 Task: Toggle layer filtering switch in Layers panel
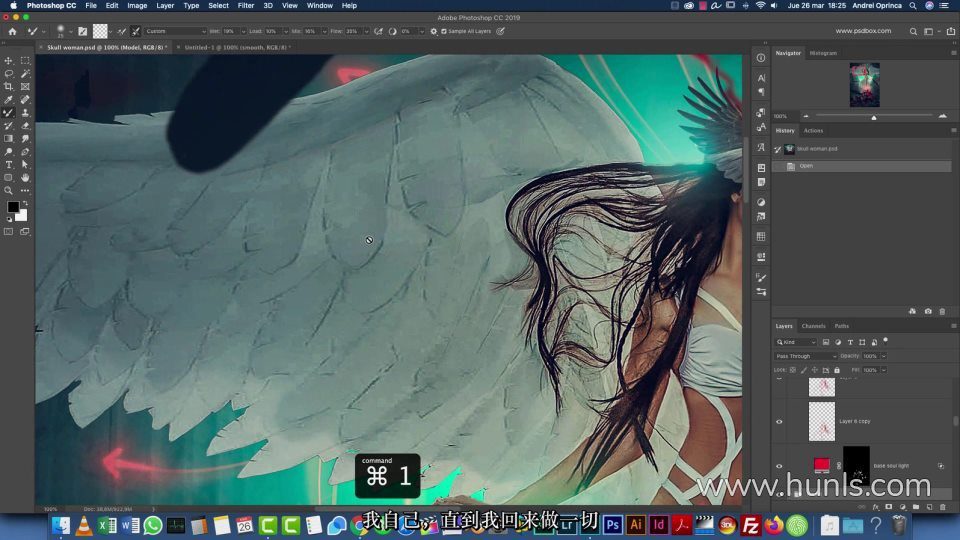[885, 341]
